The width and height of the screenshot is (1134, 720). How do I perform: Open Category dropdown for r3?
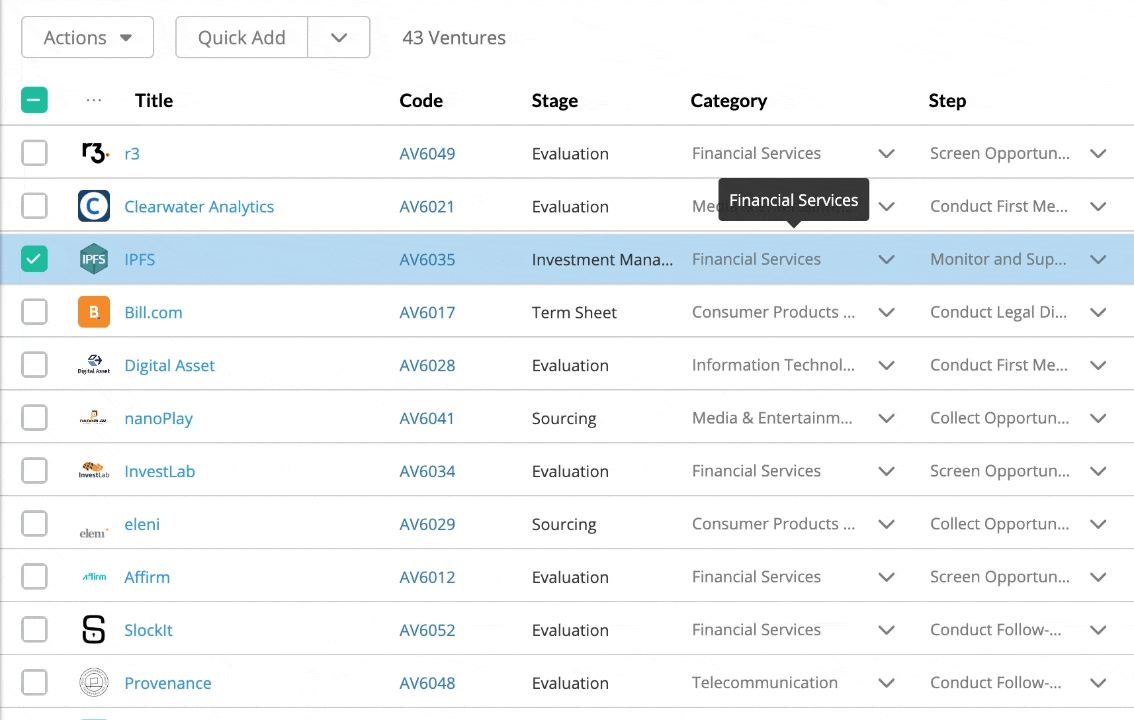click(887, 153)
